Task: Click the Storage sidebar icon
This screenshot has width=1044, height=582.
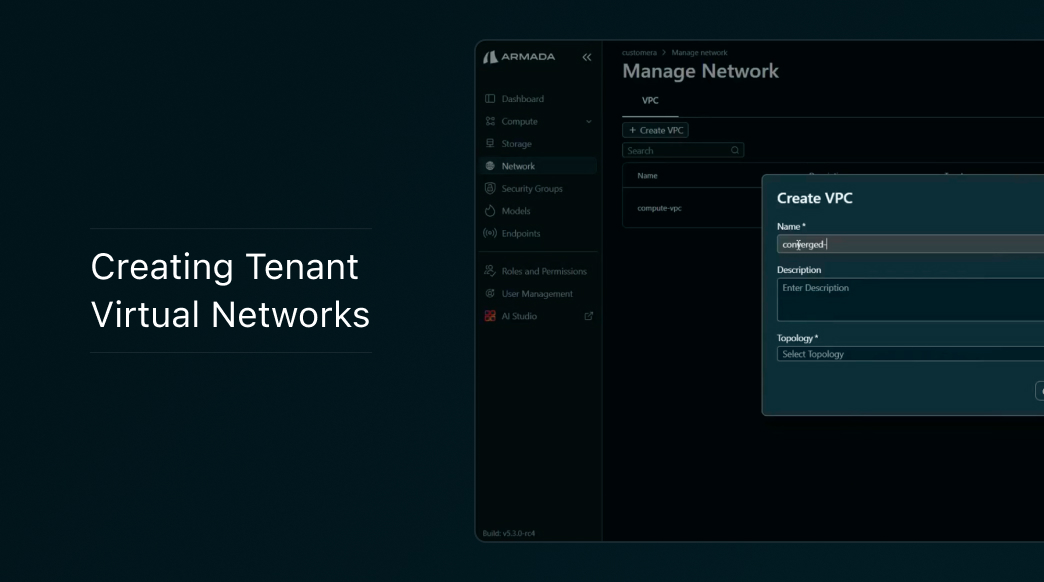Action: coord(490,143)
